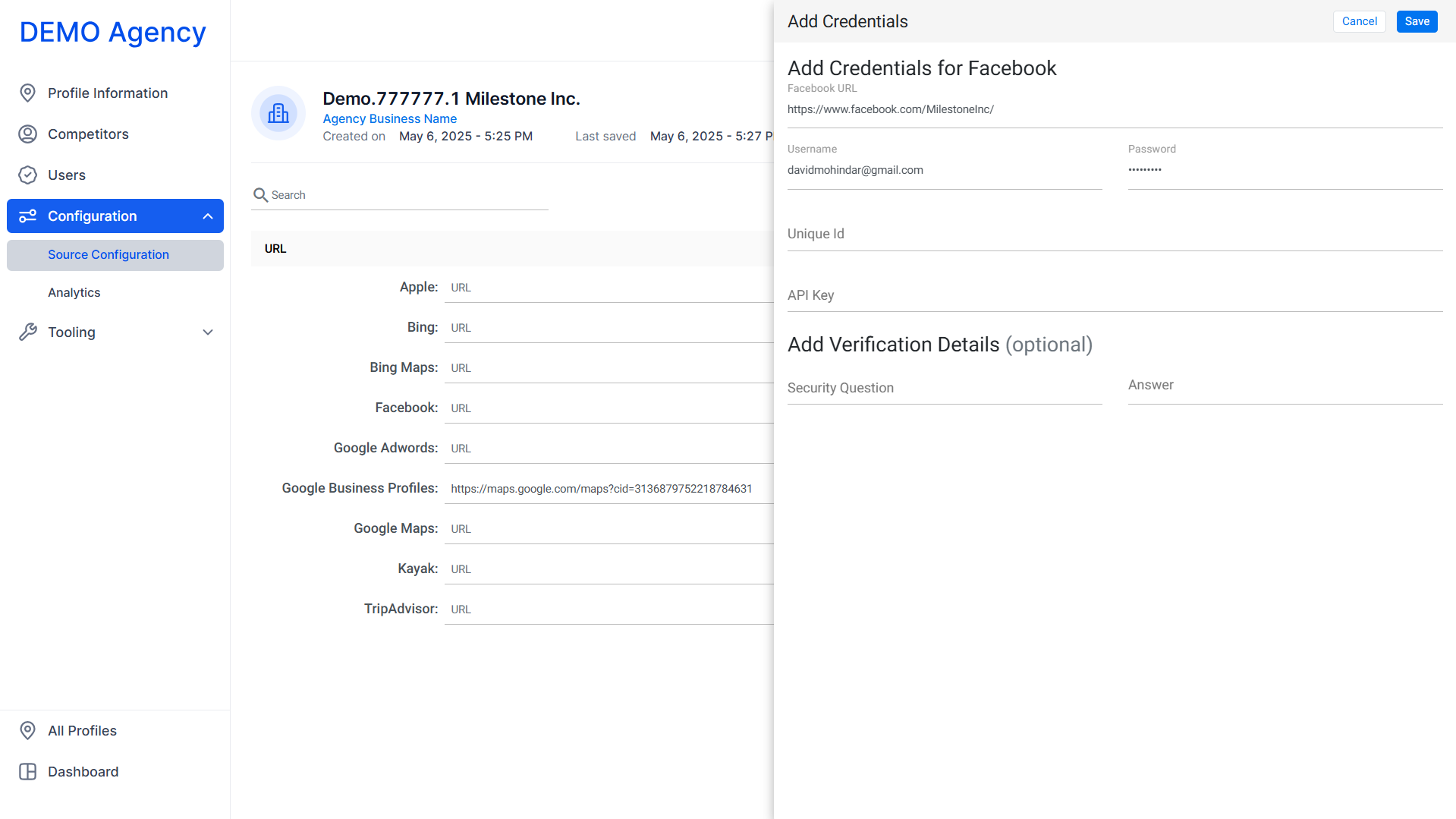The image size is (1456, 819).
Task: Click the TripAdvisor URL field
Action: tap(609, 610)
